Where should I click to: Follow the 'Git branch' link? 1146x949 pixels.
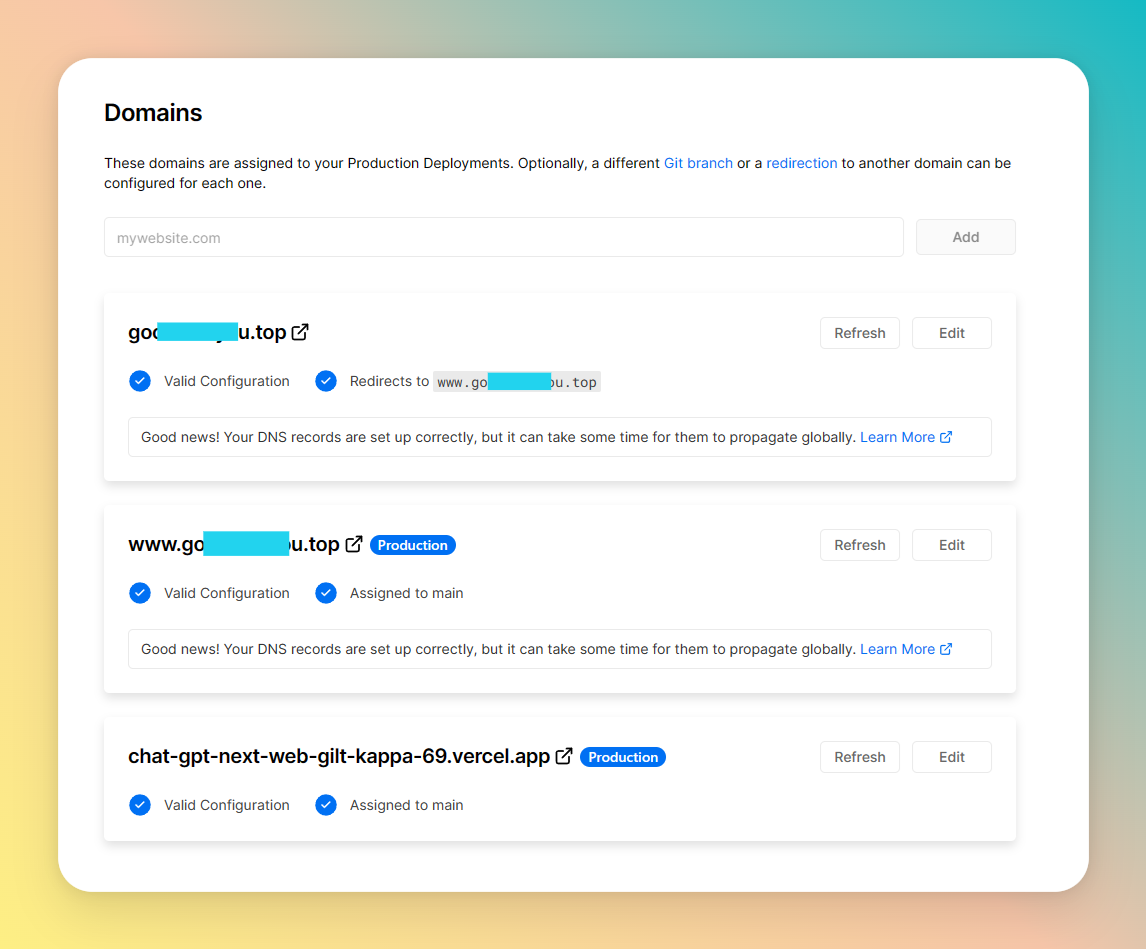click(698, 163)
